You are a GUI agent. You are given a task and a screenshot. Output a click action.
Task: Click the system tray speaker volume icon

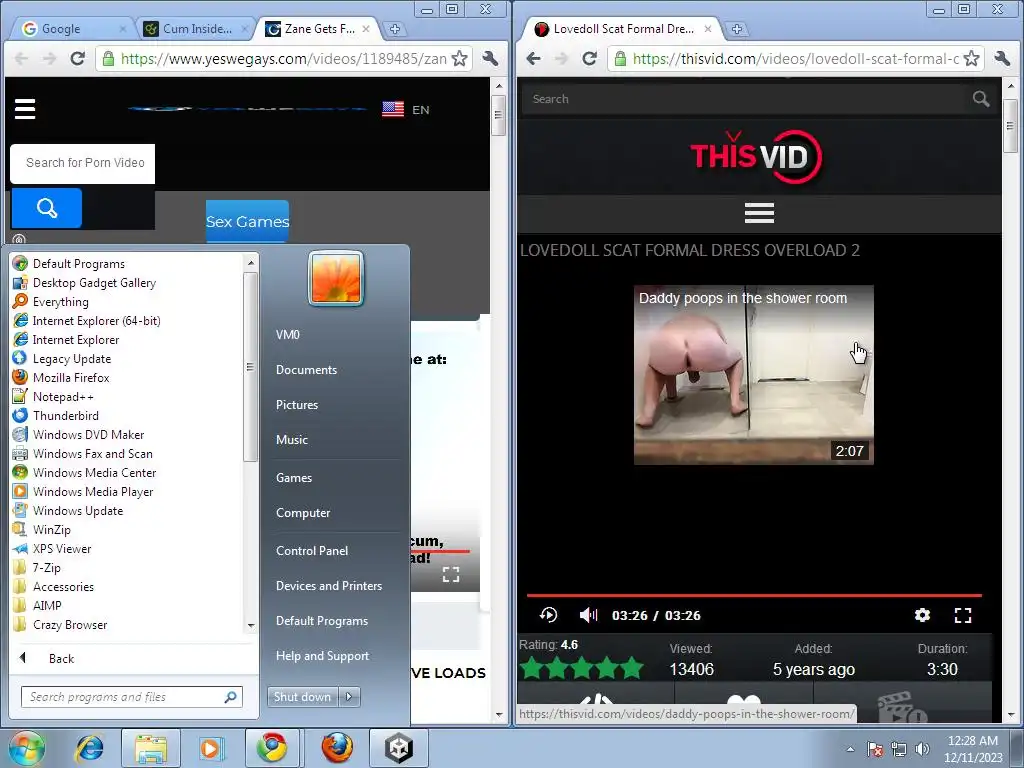[922, 749]
